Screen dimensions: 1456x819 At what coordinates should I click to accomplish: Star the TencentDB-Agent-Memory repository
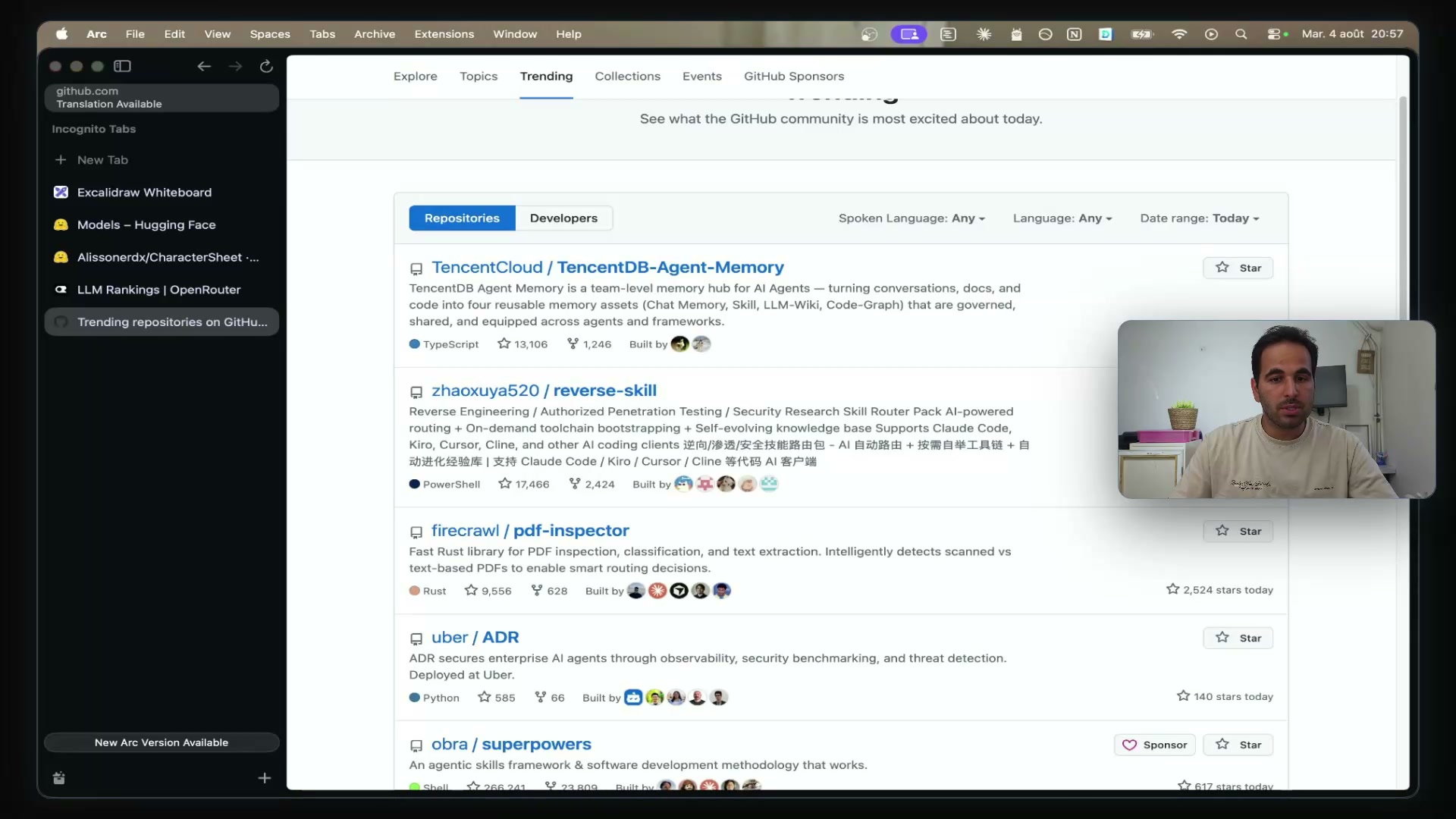[1238, 268]
